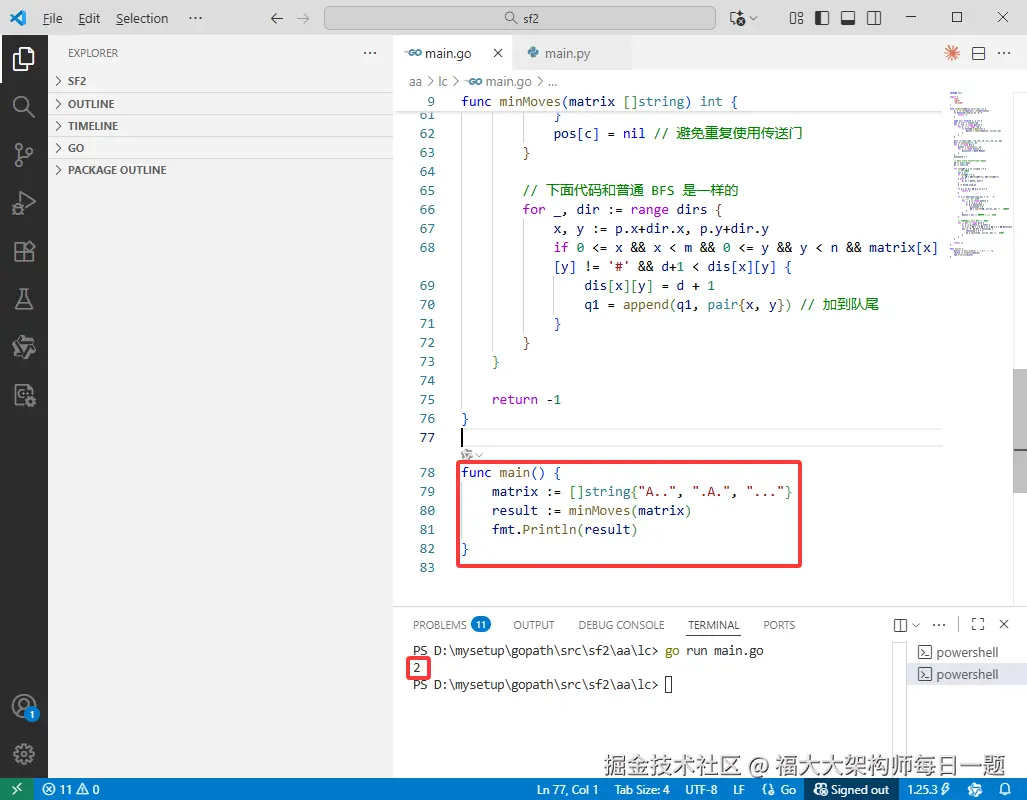Click the code minimap
Screen dimensions: 1027x800
click(979, 176)
